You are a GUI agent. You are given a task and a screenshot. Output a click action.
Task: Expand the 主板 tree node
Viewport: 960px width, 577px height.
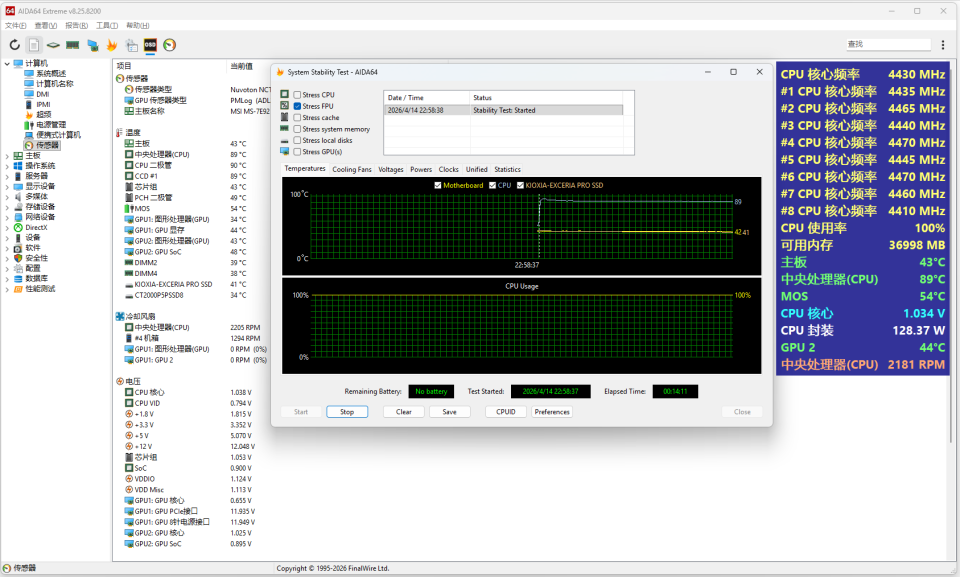[7, 156]
